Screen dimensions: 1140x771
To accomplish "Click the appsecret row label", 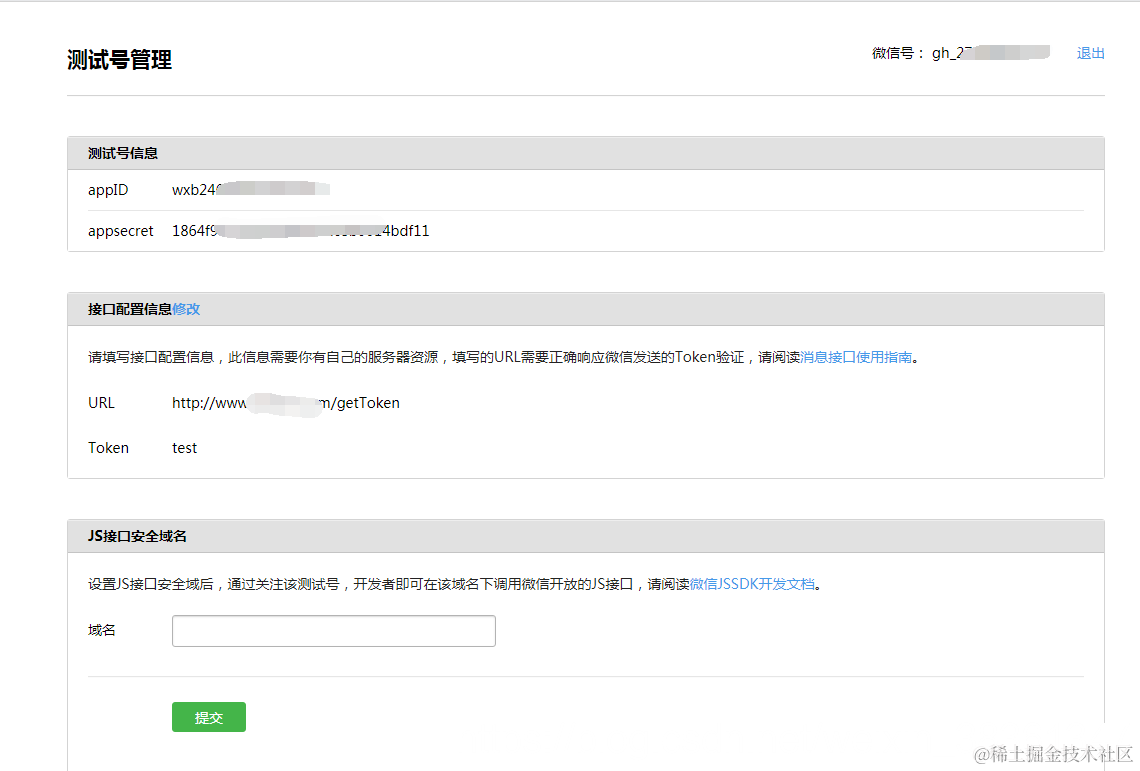I will coord(120,230).
